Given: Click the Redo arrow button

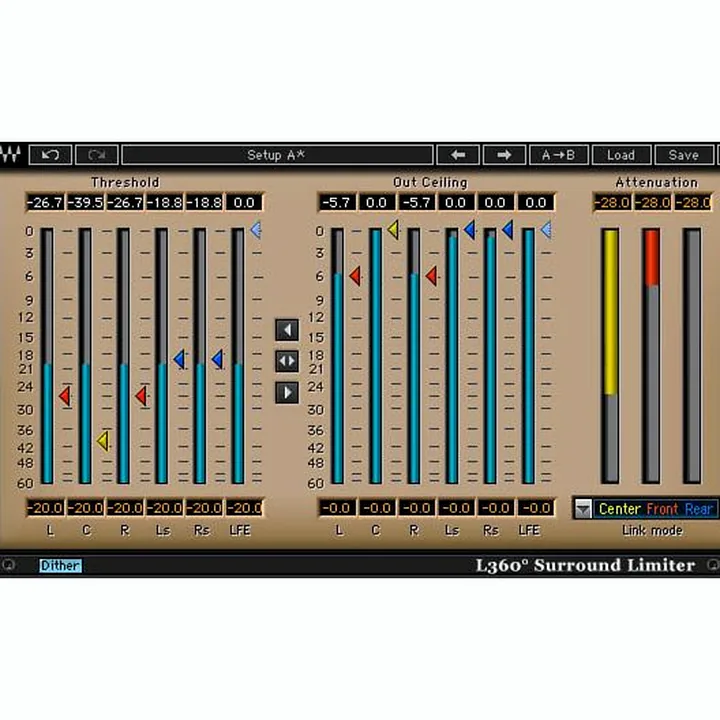Looking at the screenshot, I should coord(97,155).
